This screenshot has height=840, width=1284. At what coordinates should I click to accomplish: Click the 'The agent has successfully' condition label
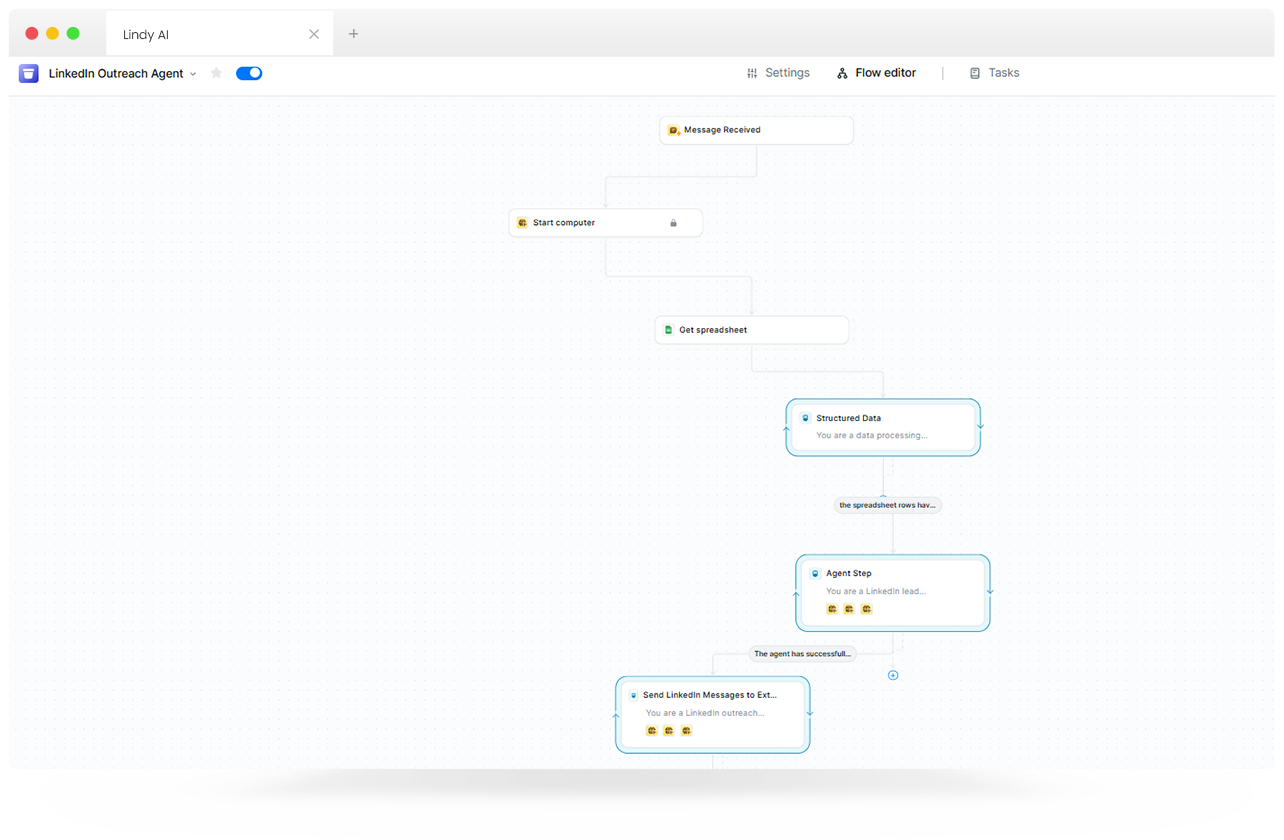(x=802, y=654)
